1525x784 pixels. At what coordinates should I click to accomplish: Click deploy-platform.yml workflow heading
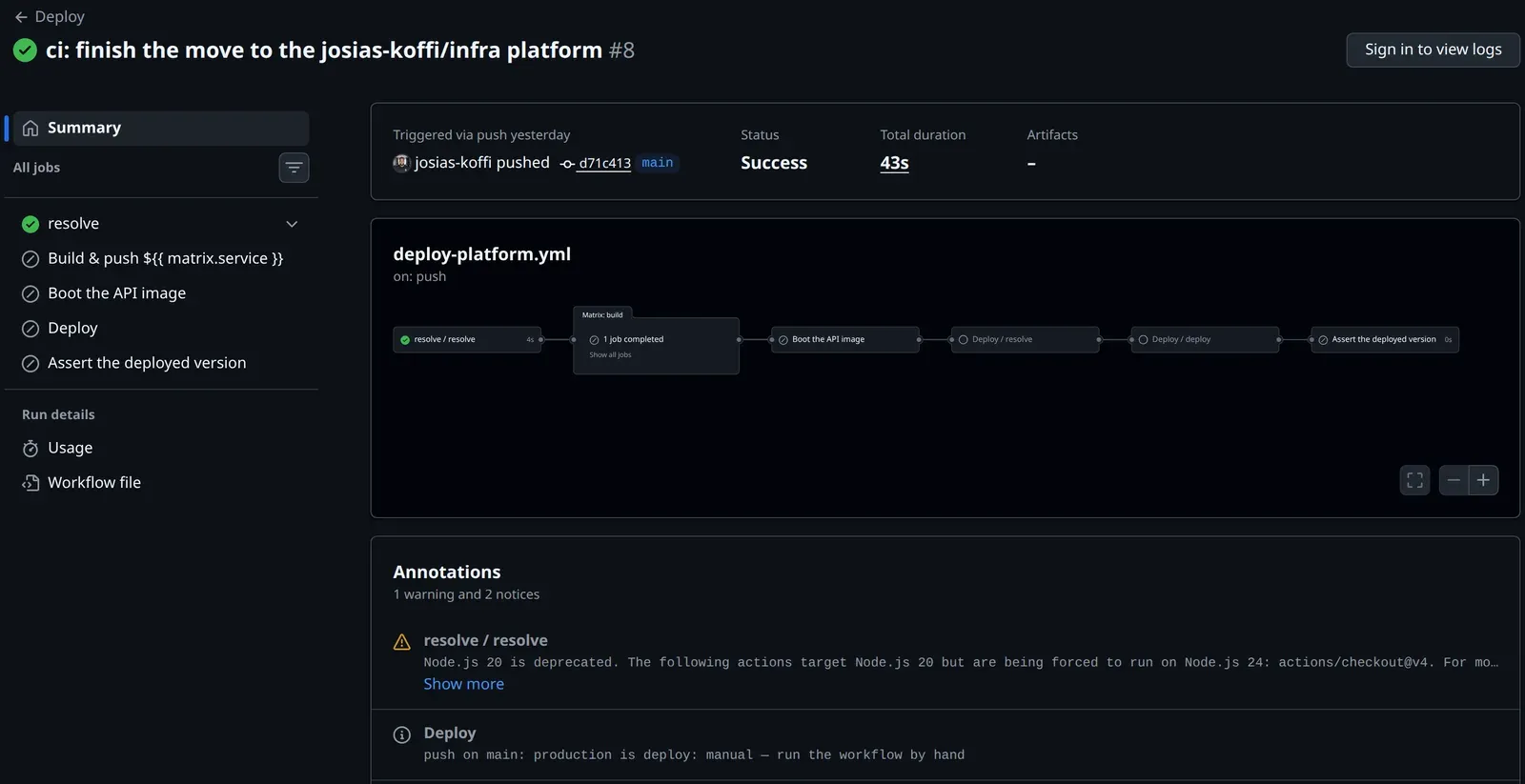click(x=481, y=254)
